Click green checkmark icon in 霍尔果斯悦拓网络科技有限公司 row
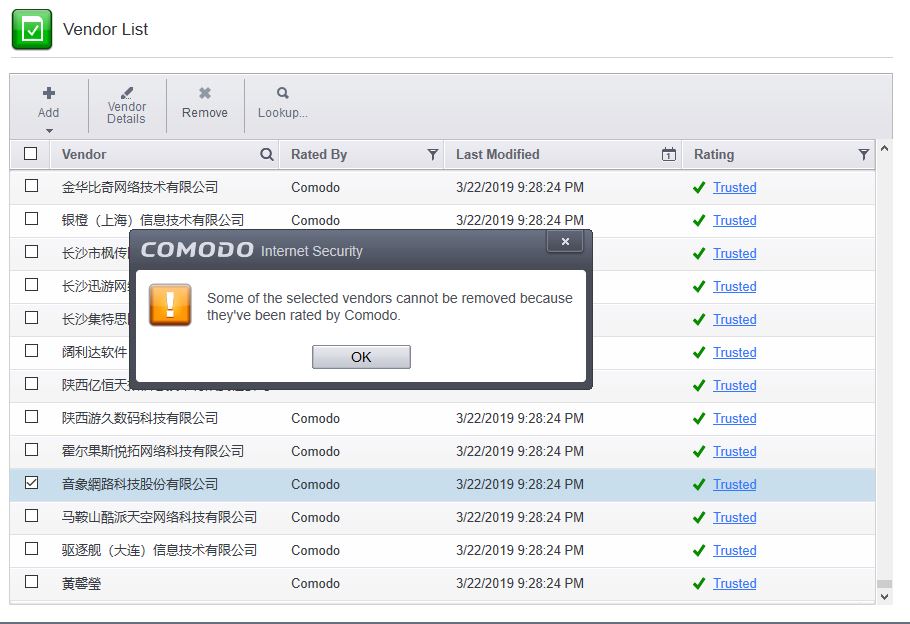The image size is (910, 624). [x=699, y=452]
